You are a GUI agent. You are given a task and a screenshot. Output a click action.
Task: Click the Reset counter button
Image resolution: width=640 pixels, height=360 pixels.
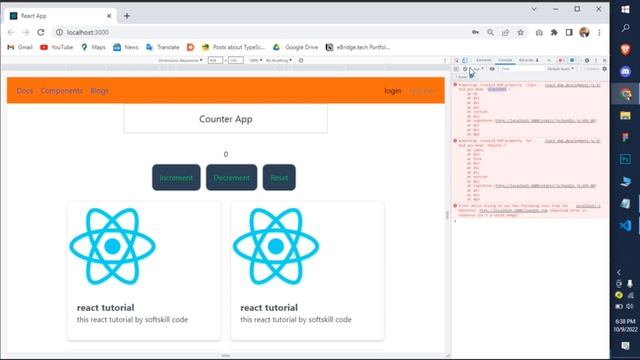point(279,178)
